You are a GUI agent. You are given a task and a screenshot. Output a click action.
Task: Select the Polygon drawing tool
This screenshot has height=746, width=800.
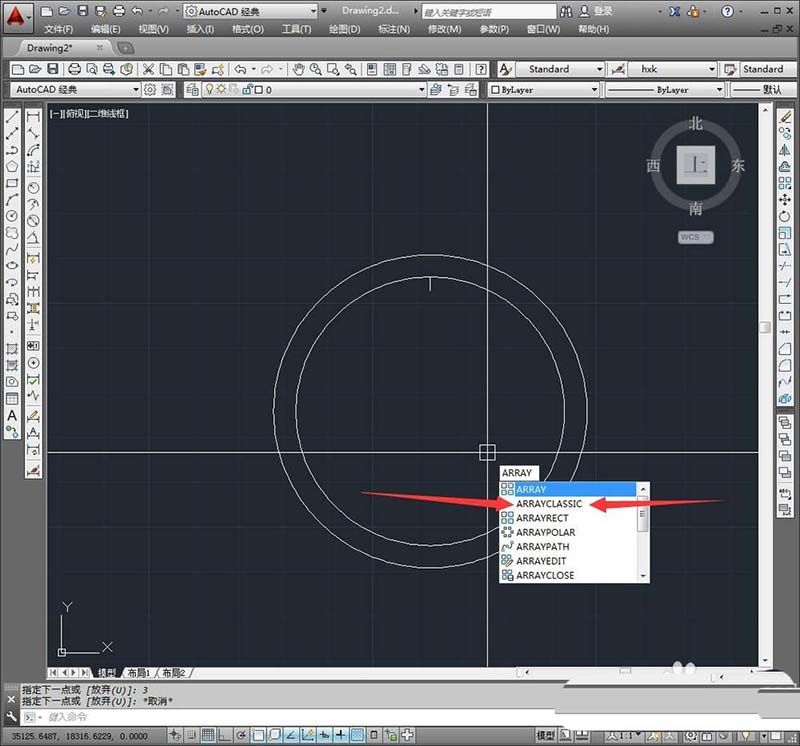pyautogui.click(x=12, y=166)
